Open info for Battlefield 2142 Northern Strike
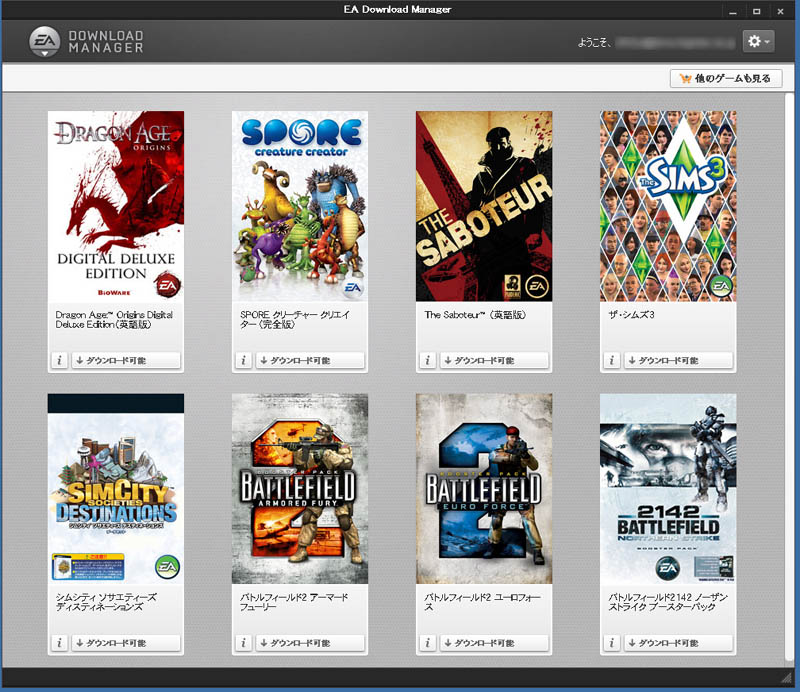 (612, 643)
